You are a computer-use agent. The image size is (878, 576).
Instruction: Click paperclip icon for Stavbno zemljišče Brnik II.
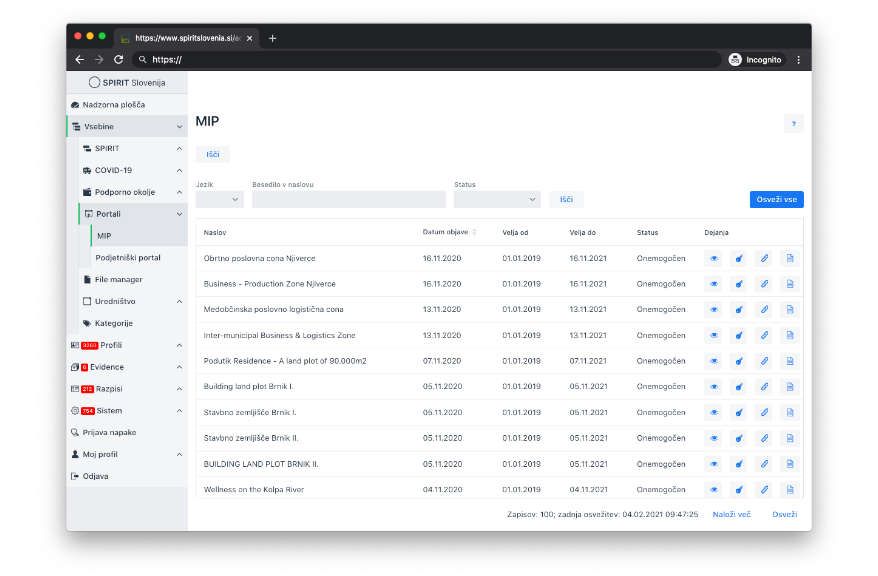(x=764, y=438)
